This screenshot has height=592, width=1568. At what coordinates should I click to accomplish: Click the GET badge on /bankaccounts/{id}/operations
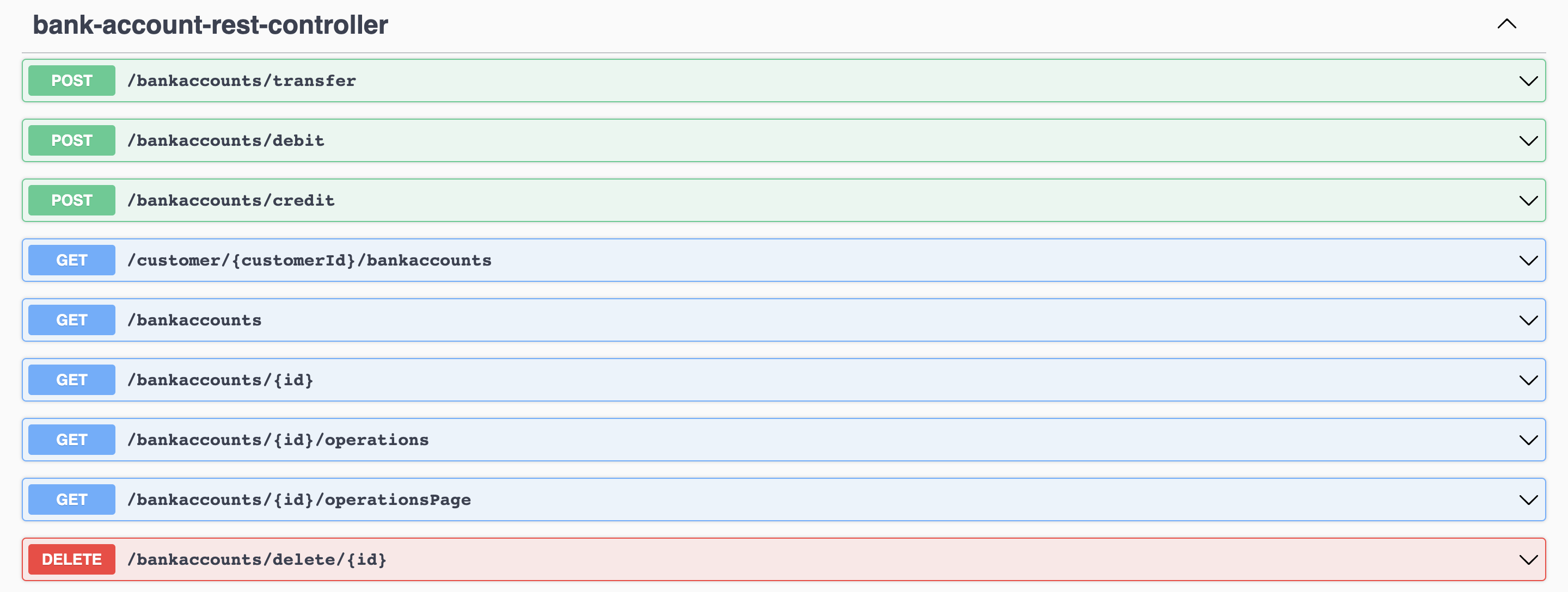[71, 439]
